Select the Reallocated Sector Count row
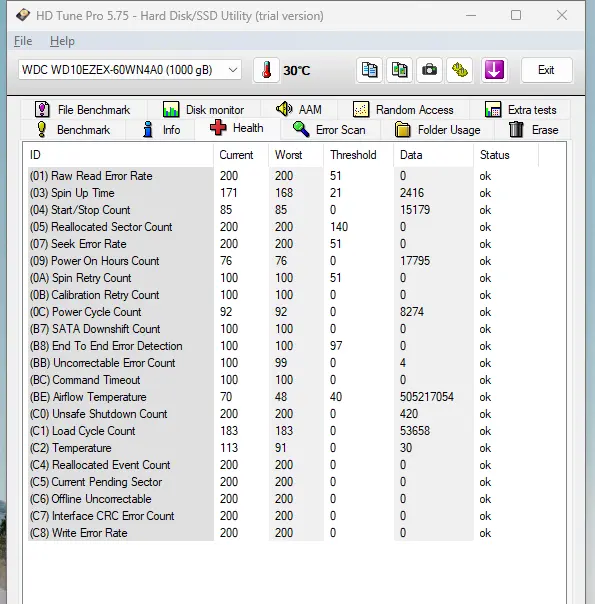This screenshot has height=604, width=595. [283, 227]
